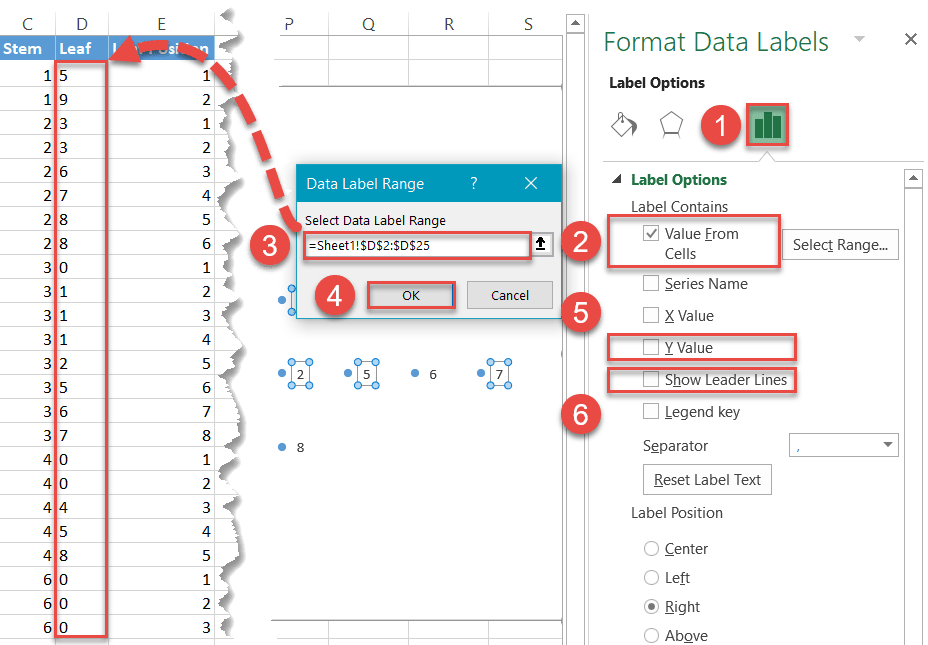
Task: Select the Effects pentagon icon
Action: pyautogui.click(x=672, y=124)
